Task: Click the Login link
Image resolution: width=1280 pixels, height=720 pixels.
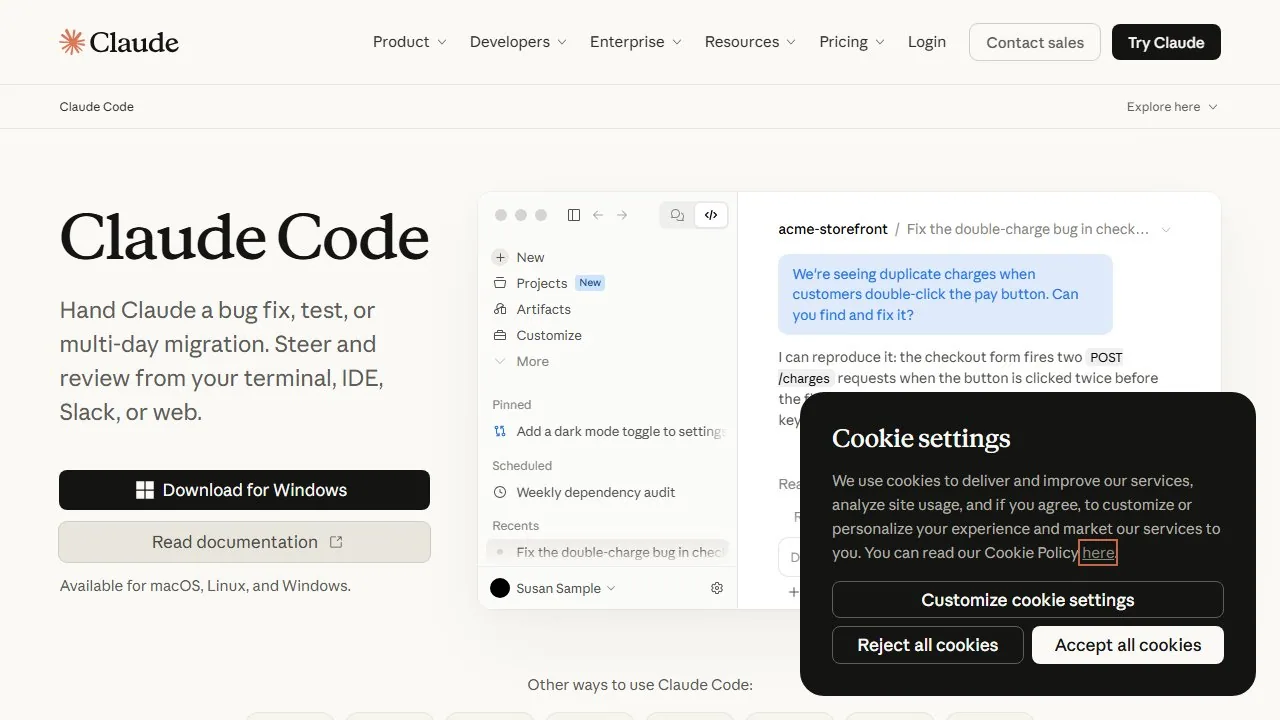Action: 927,42
